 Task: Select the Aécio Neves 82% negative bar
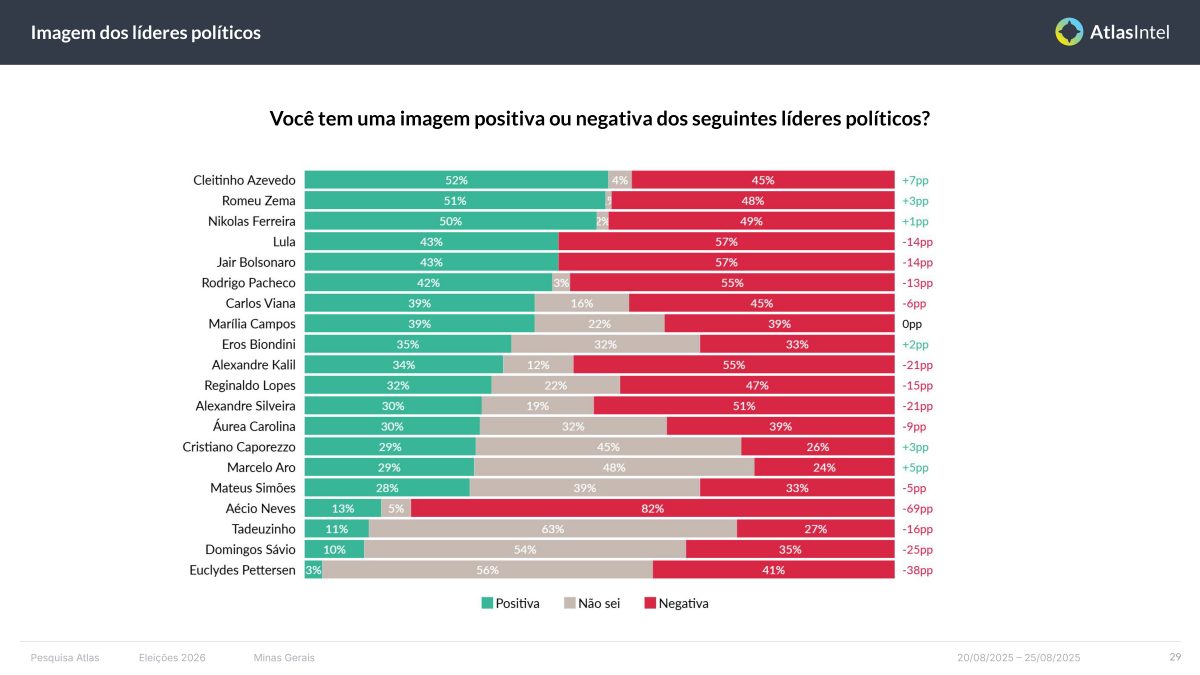point(652,508)
